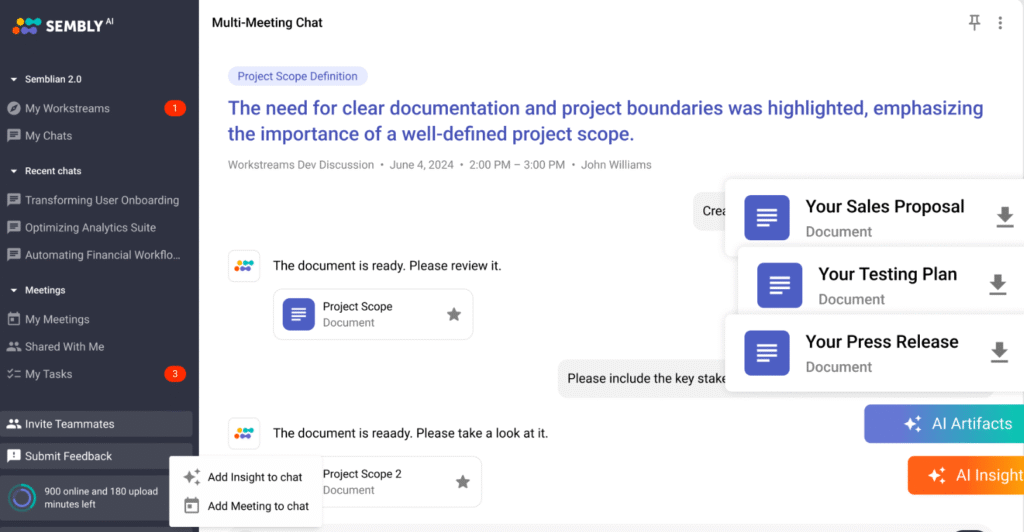
Task: Click the Multi-Meeting Chat heading
Action: (x=267, y=23)
